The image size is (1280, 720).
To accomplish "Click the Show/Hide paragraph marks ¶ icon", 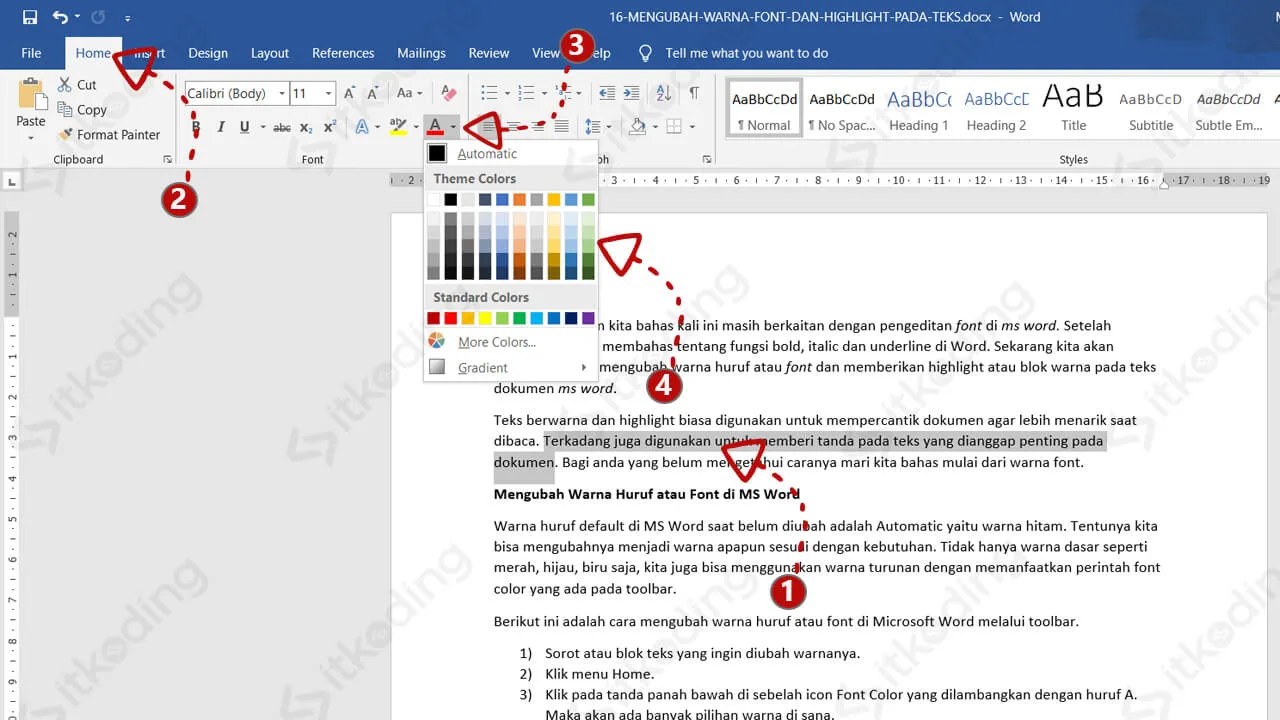I will coord(694,93).
